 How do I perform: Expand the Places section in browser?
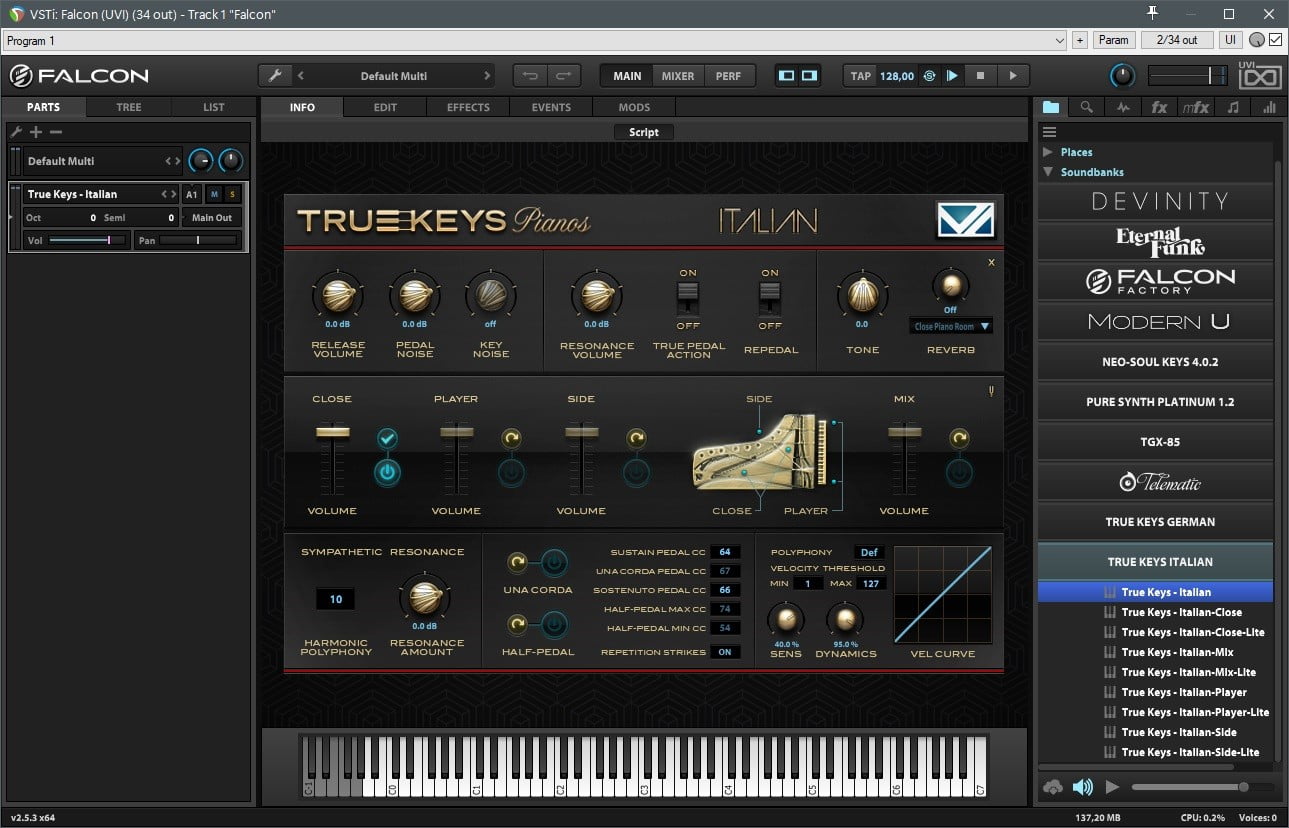pos(1048,152)
